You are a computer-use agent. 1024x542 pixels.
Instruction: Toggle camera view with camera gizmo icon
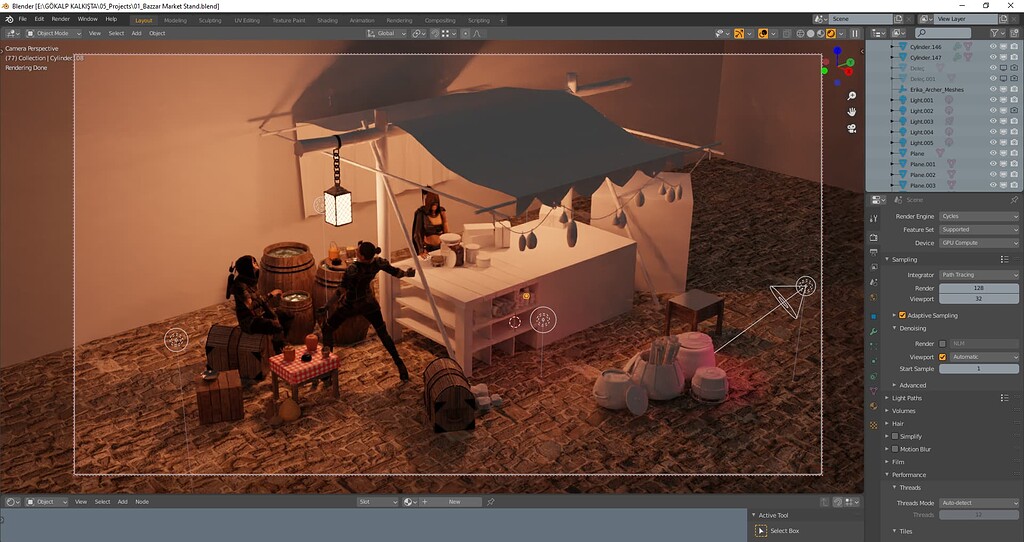click(x=852, y=129)
